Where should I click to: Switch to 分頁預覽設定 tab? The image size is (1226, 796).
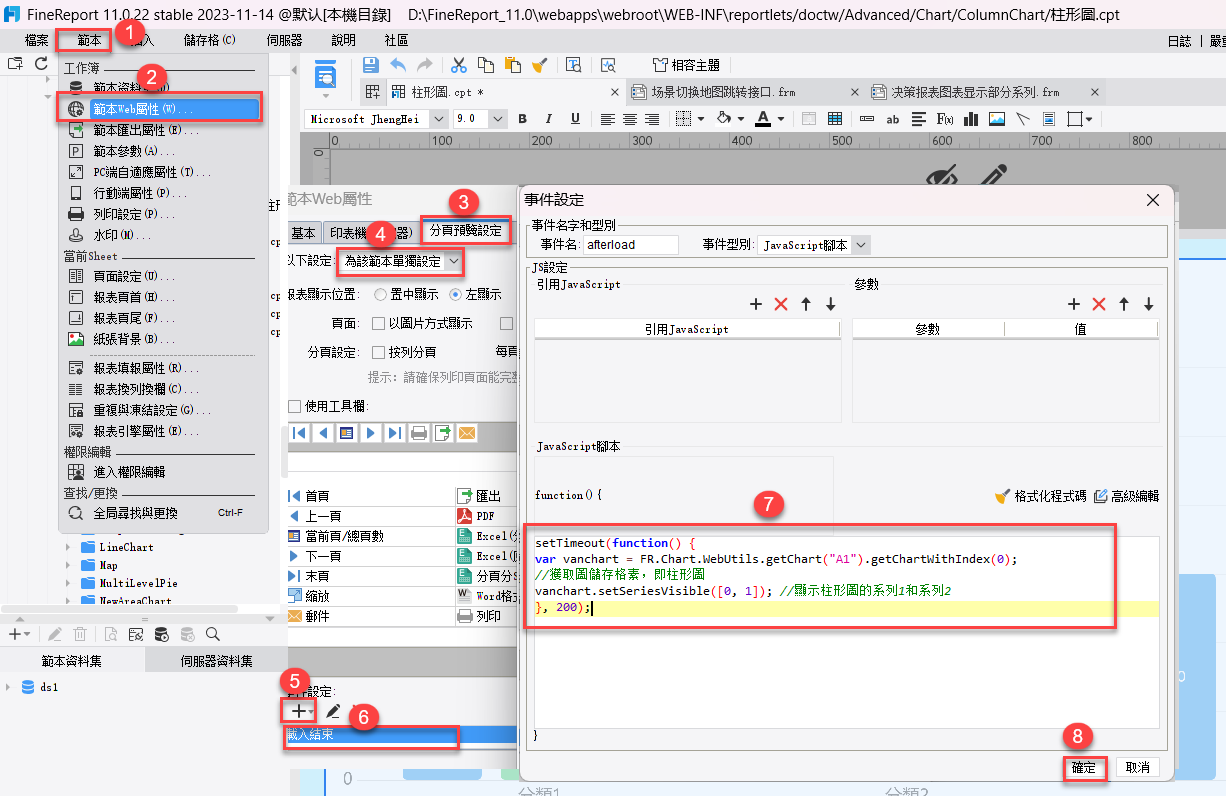466,231
